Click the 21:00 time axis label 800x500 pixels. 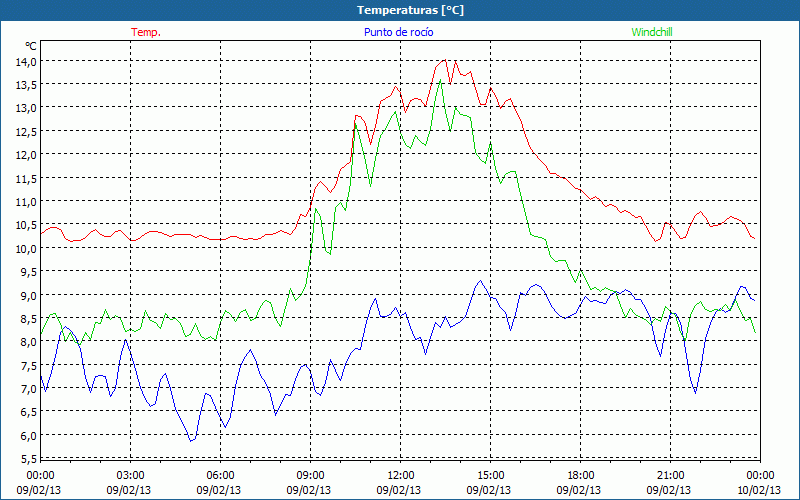[670, 476]
